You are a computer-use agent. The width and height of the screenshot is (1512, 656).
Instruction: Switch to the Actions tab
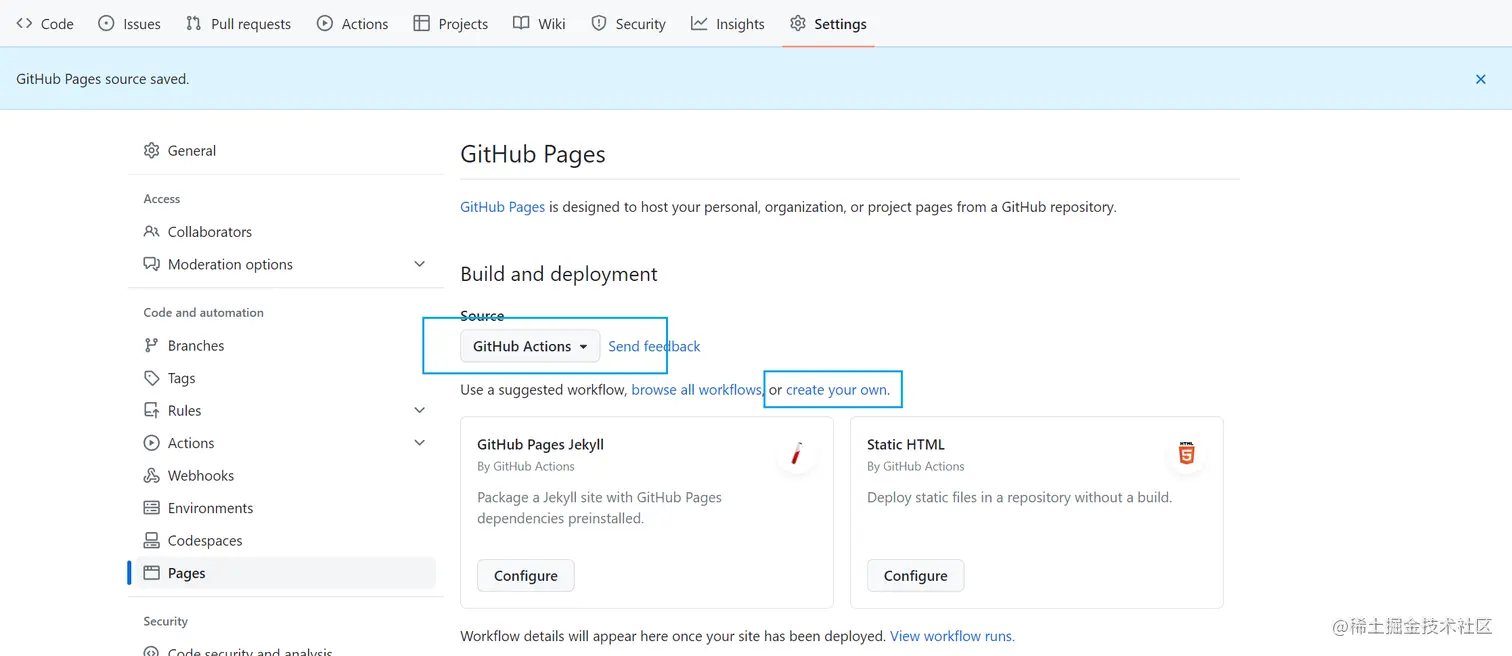tap(352, 24)
